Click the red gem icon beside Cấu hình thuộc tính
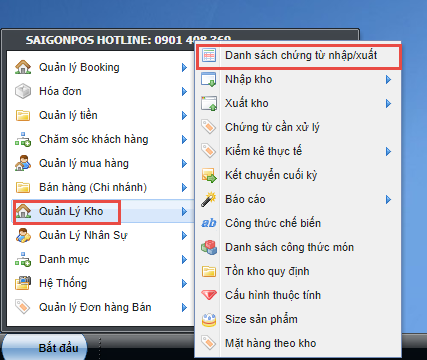 [209, 295]
